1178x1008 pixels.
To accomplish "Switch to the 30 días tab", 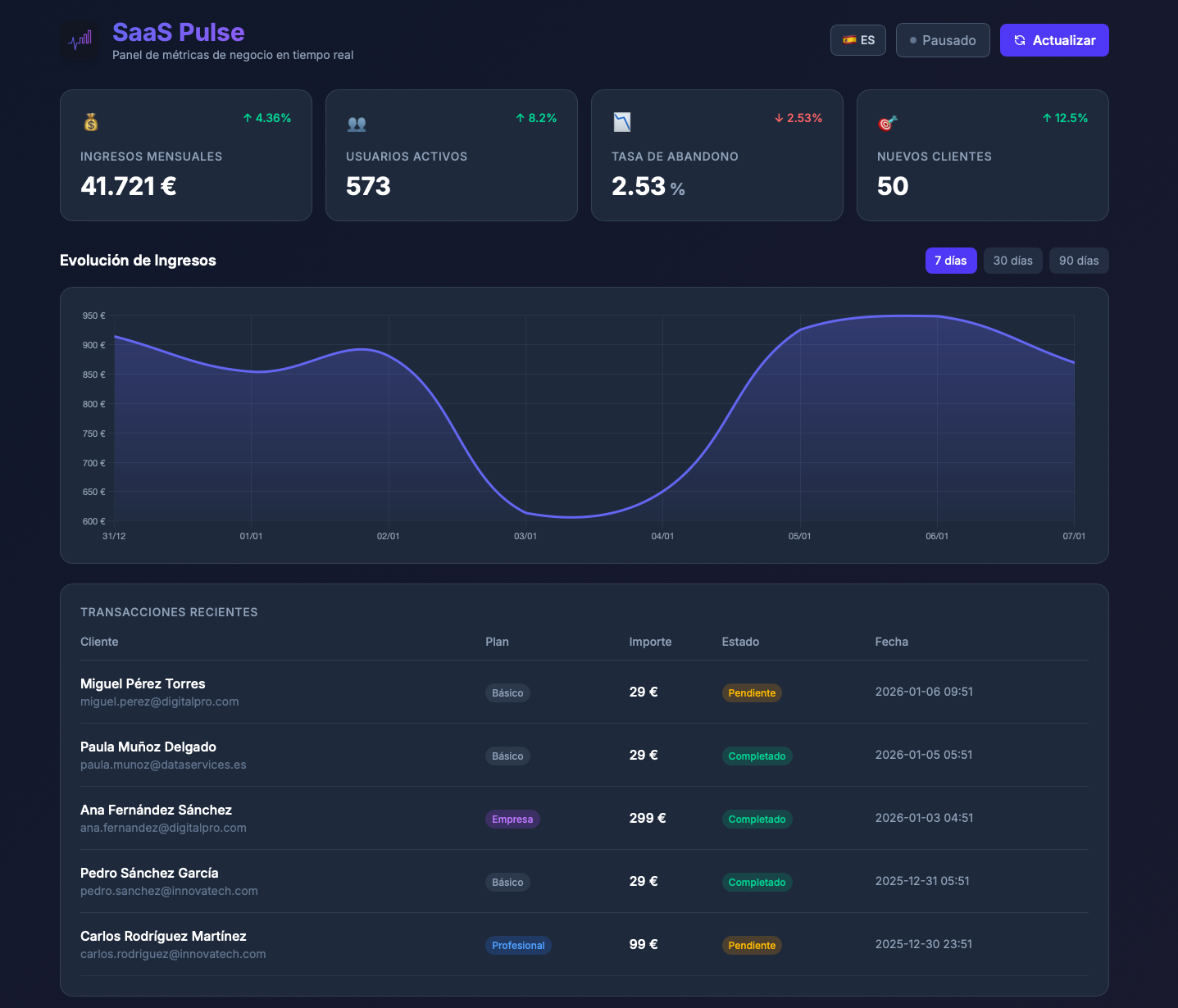I will 1012,261.
